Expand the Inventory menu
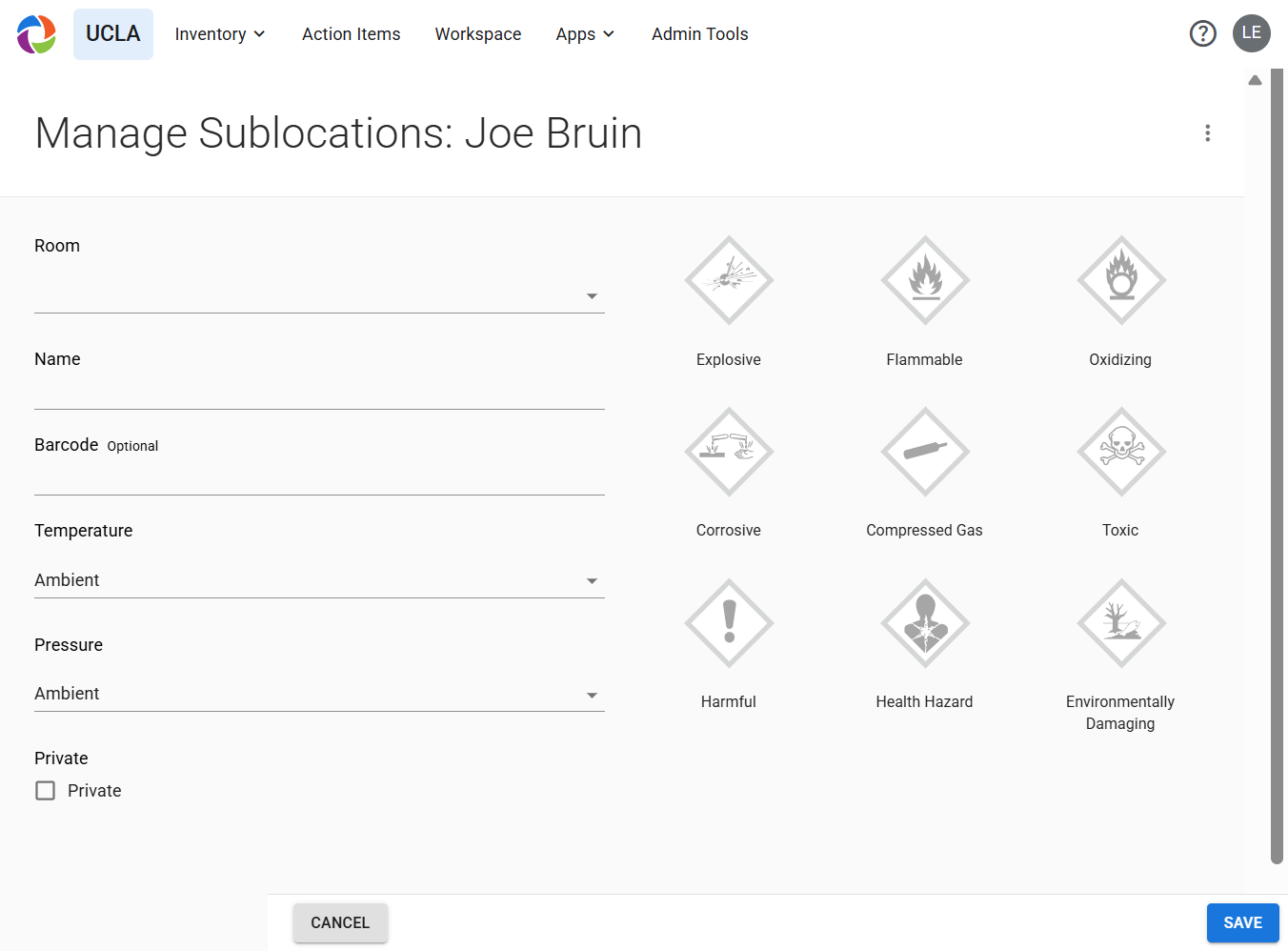This screenshot has width=1288, height=951. pos(220,34)
